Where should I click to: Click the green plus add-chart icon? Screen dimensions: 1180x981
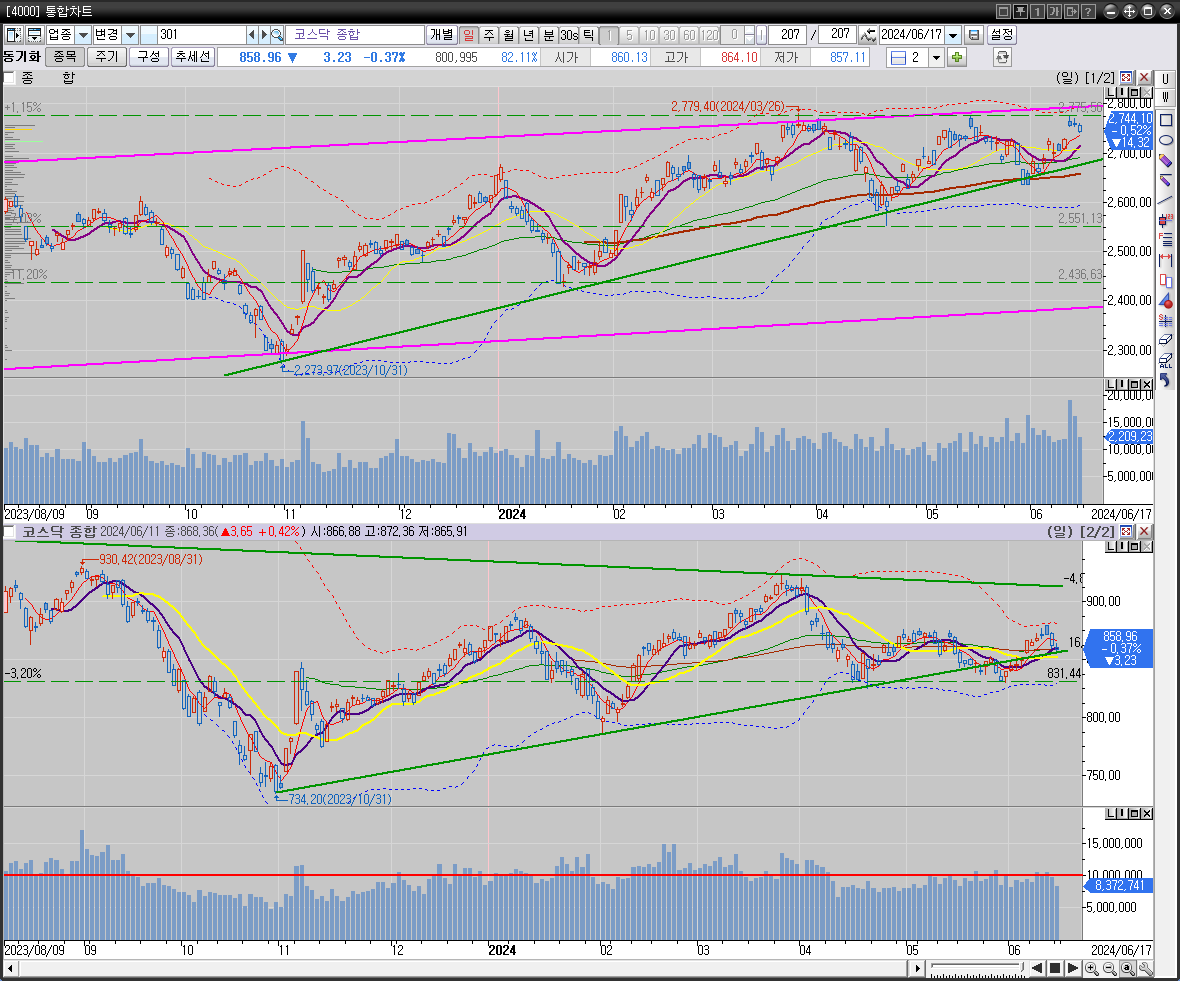click(x=956, y=57)
